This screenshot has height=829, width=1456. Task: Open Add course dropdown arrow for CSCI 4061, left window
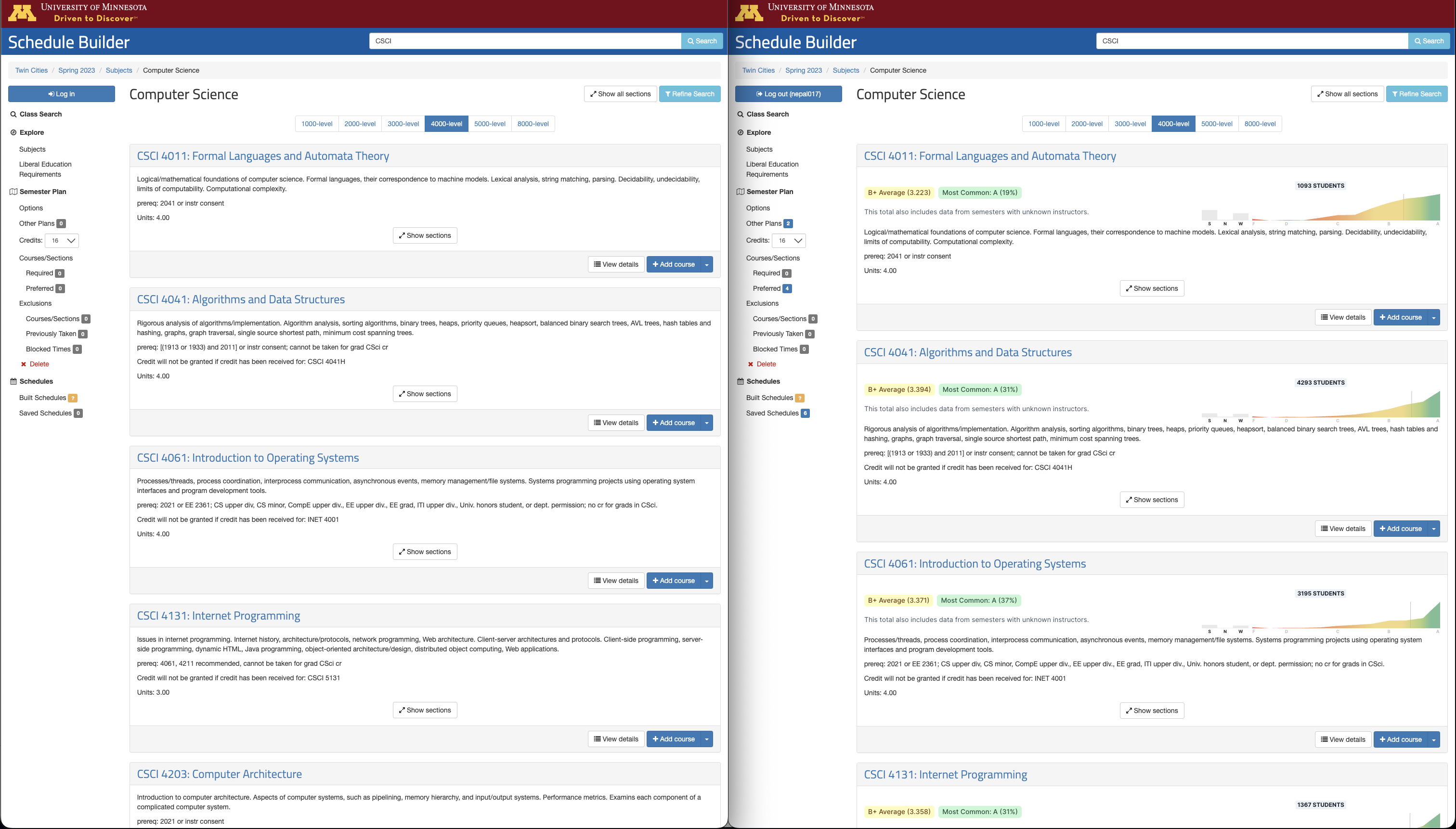707,580
